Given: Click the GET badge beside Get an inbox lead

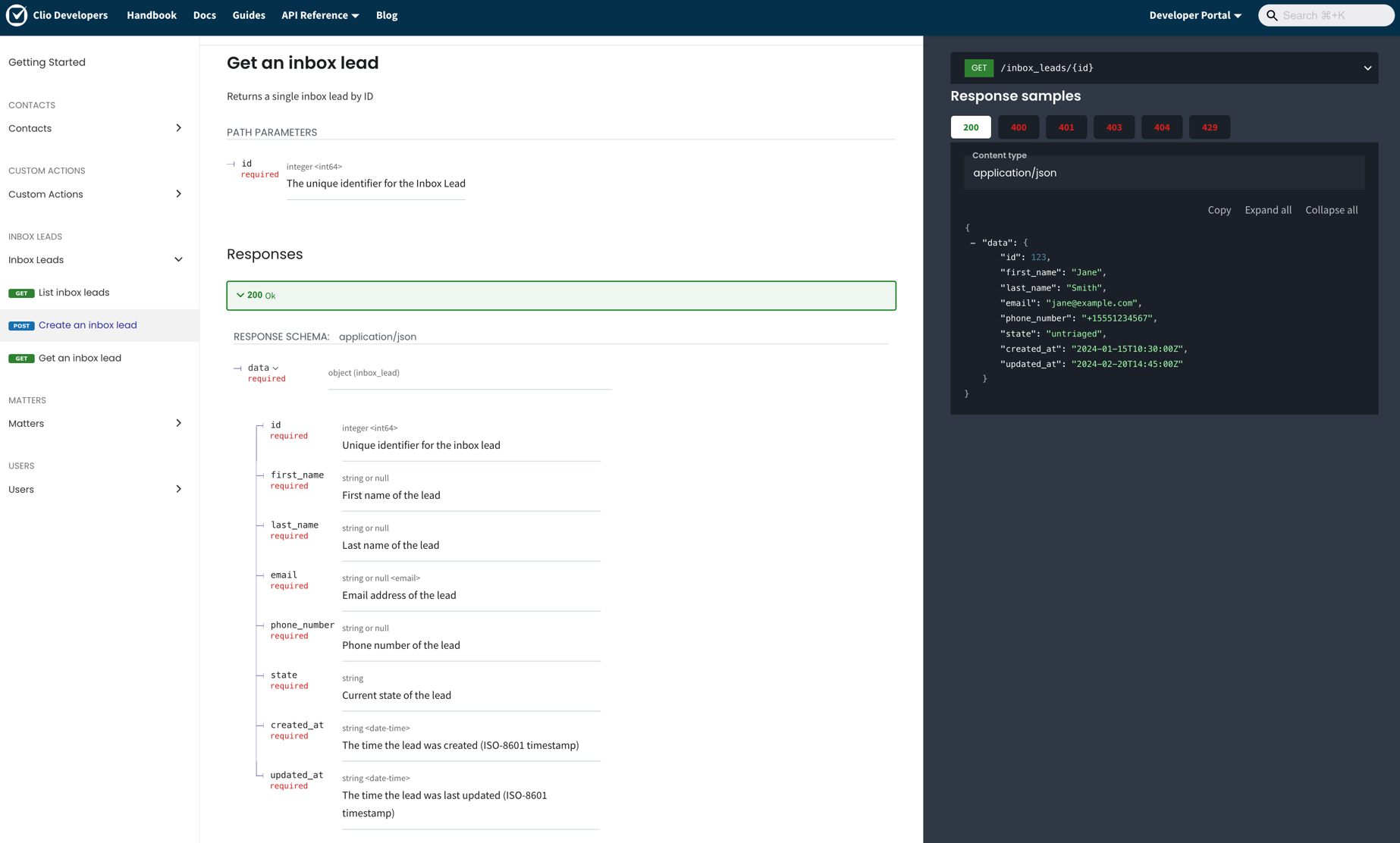Looking at the screenshot, I should click(x=21, y=359).
